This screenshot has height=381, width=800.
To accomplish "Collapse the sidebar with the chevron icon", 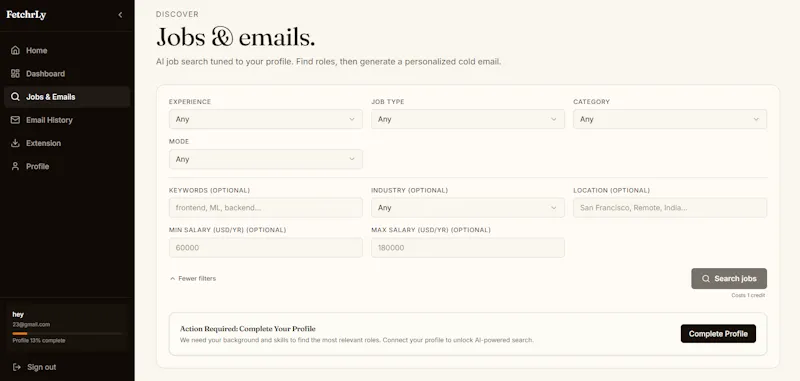I will [x=120, y=15].
